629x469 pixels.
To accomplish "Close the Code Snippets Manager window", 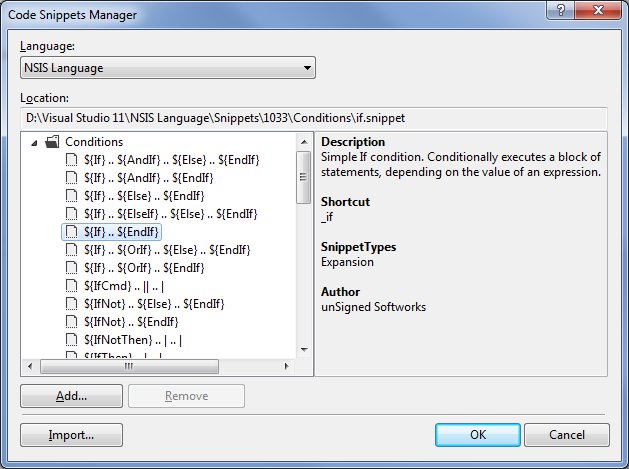I will tap(598, 10).
